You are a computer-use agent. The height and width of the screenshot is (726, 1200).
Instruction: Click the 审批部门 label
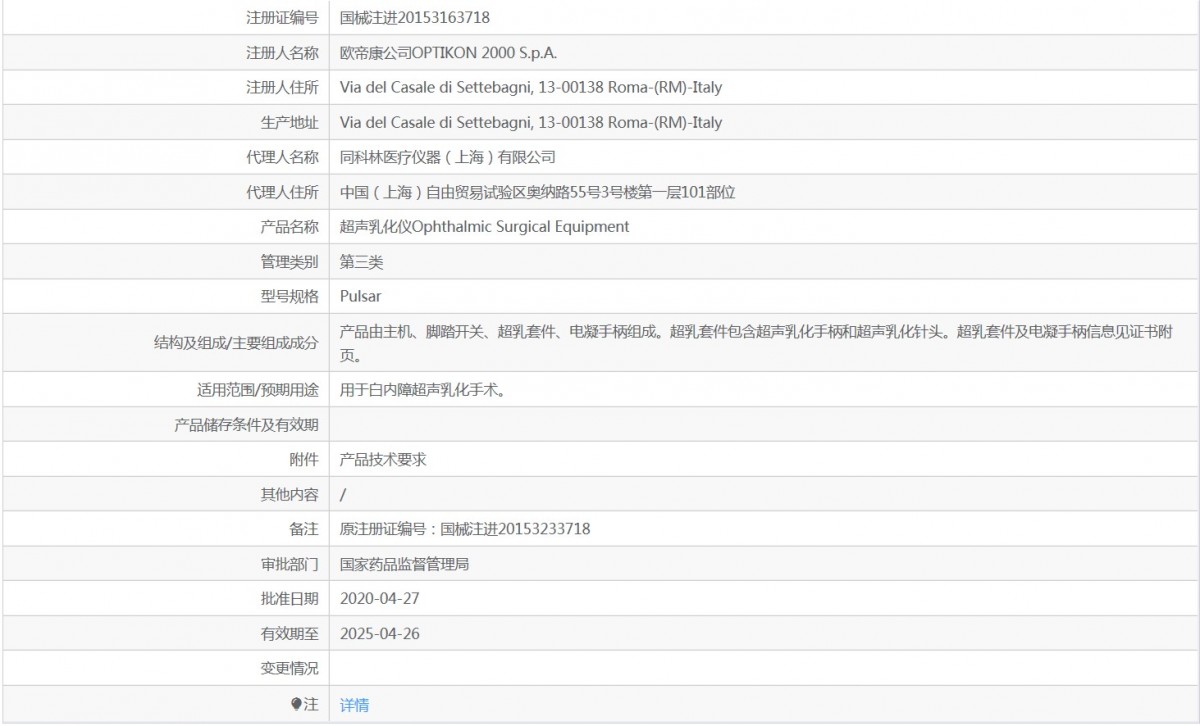[x=289, y=564]
